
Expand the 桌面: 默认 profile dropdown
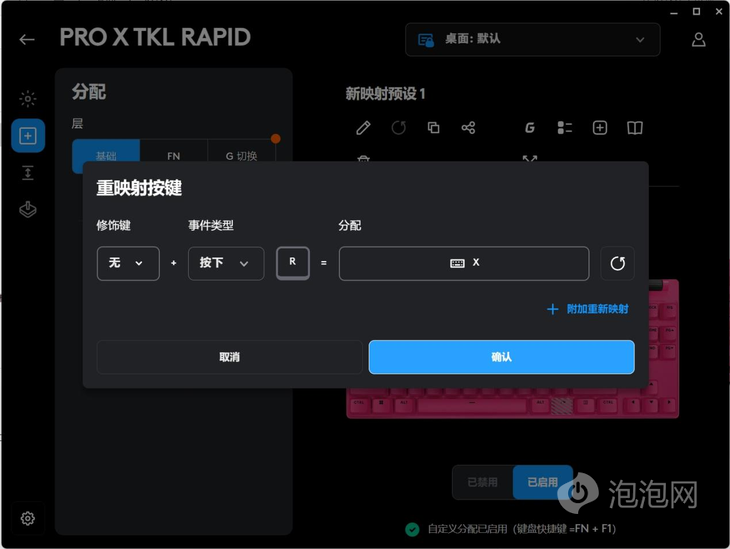coord(533,40)
